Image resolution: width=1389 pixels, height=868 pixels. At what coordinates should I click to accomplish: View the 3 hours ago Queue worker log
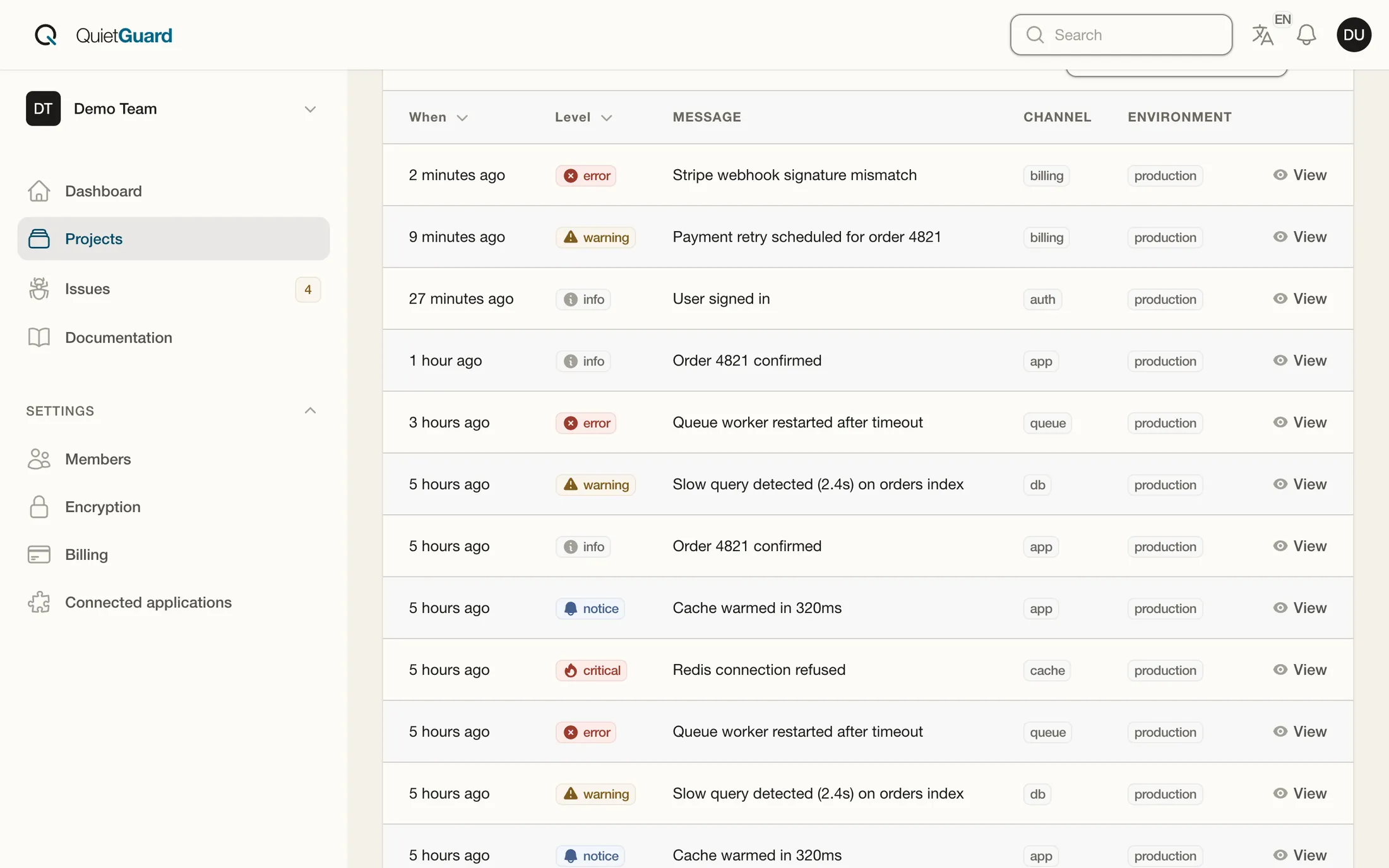(1299, 422)
